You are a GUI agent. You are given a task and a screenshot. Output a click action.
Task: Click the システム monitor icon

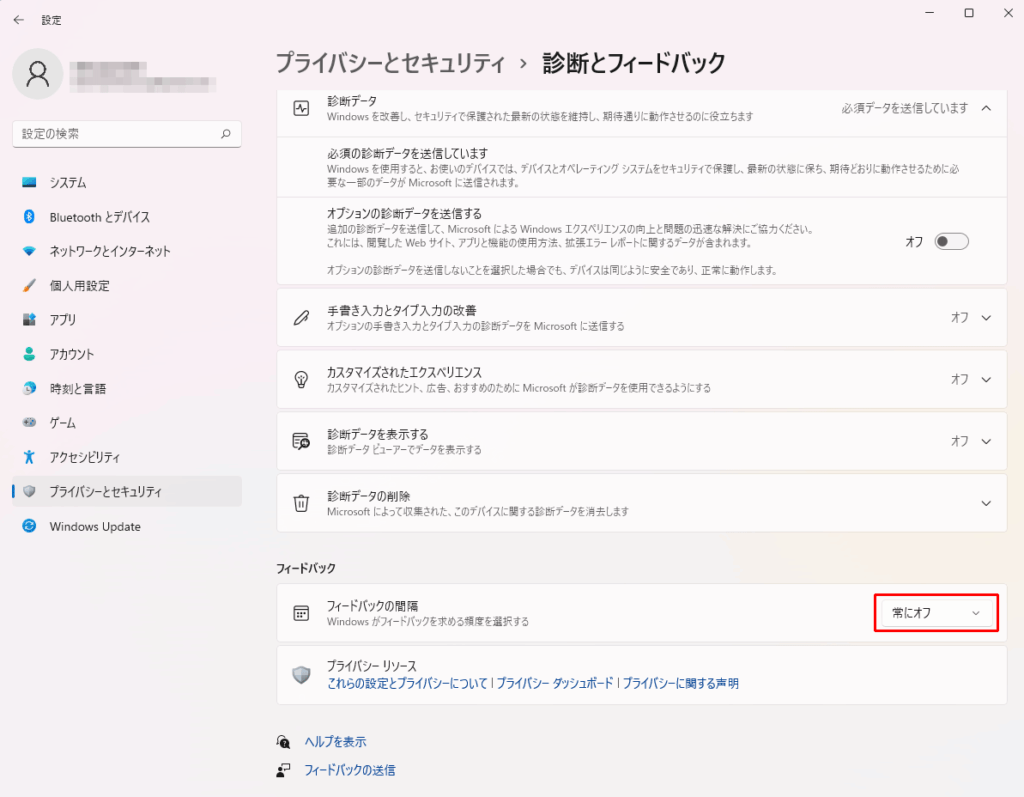coord(29,182)
